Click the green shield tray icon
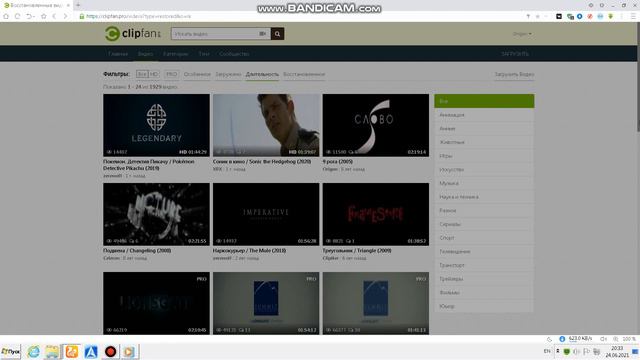Image resolution: width=640 pixels, height=360 pixels. click(567, 351)
